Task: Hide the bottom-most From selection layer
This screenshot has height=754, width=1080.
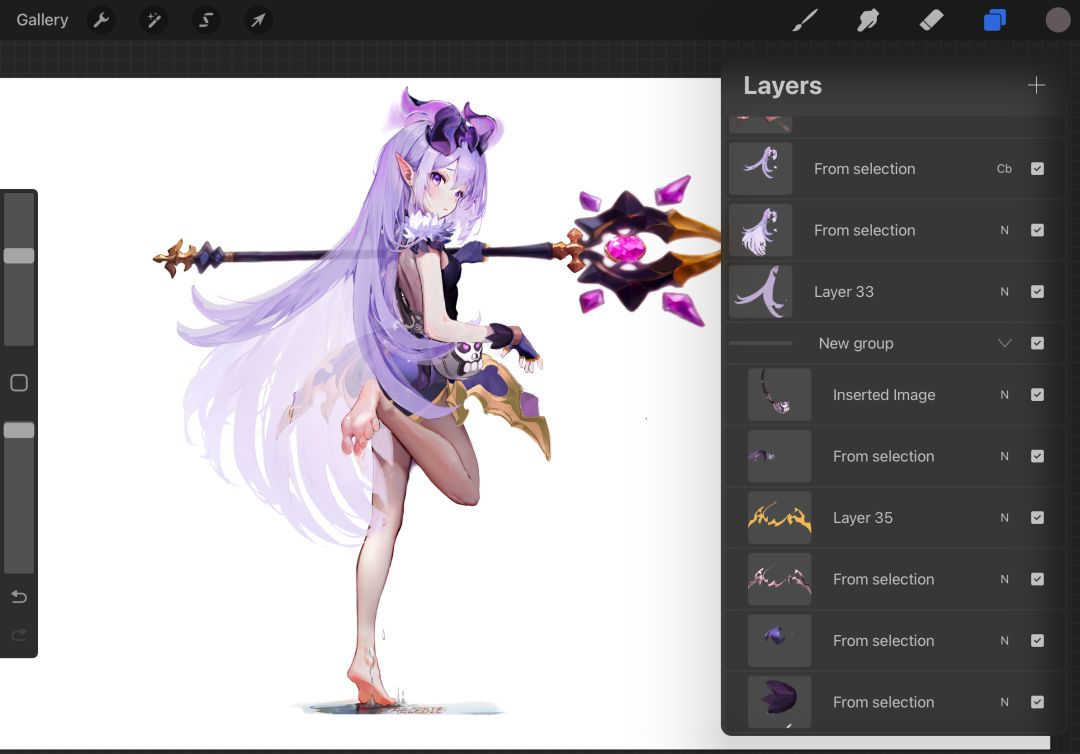Action: 1037,702
